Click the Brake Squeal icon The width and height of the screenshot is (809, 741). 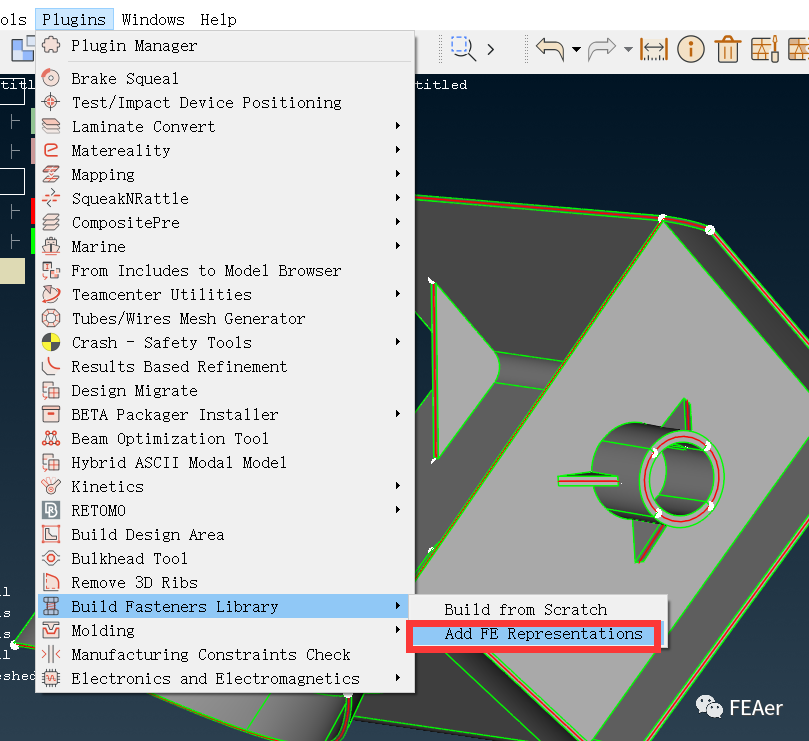pos(51,78)
